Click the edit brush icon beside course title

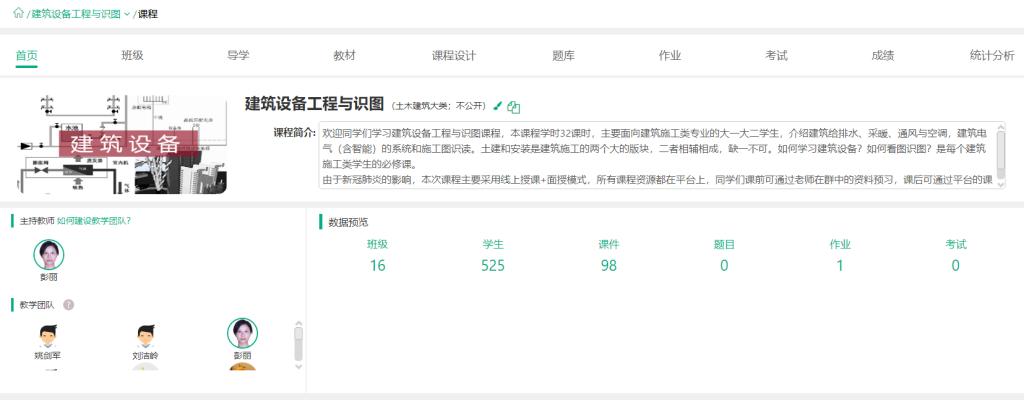[x=498, y=105]
